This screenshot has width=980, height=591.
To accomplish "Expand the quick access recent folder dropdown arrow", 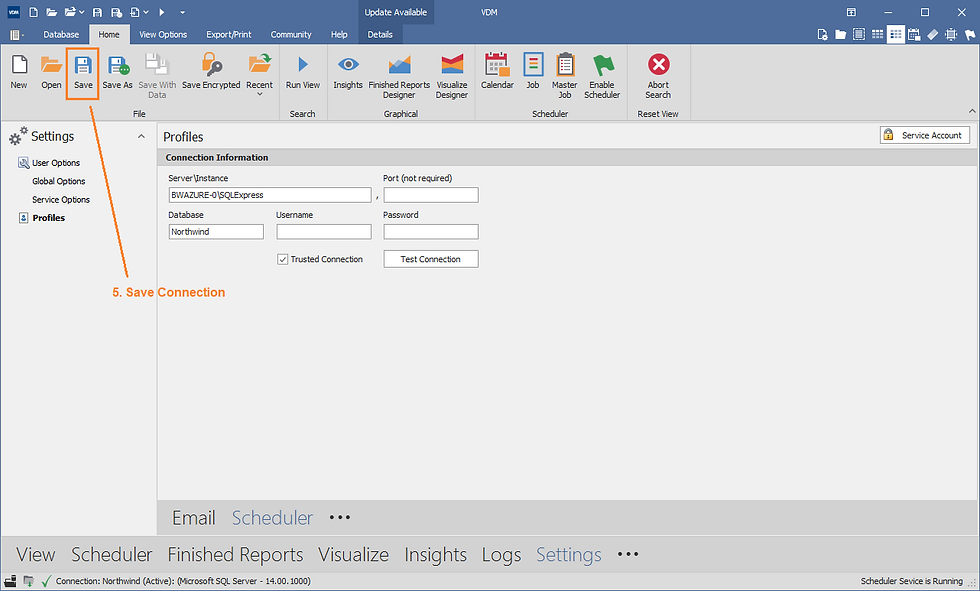I will [x=82, y=12].
